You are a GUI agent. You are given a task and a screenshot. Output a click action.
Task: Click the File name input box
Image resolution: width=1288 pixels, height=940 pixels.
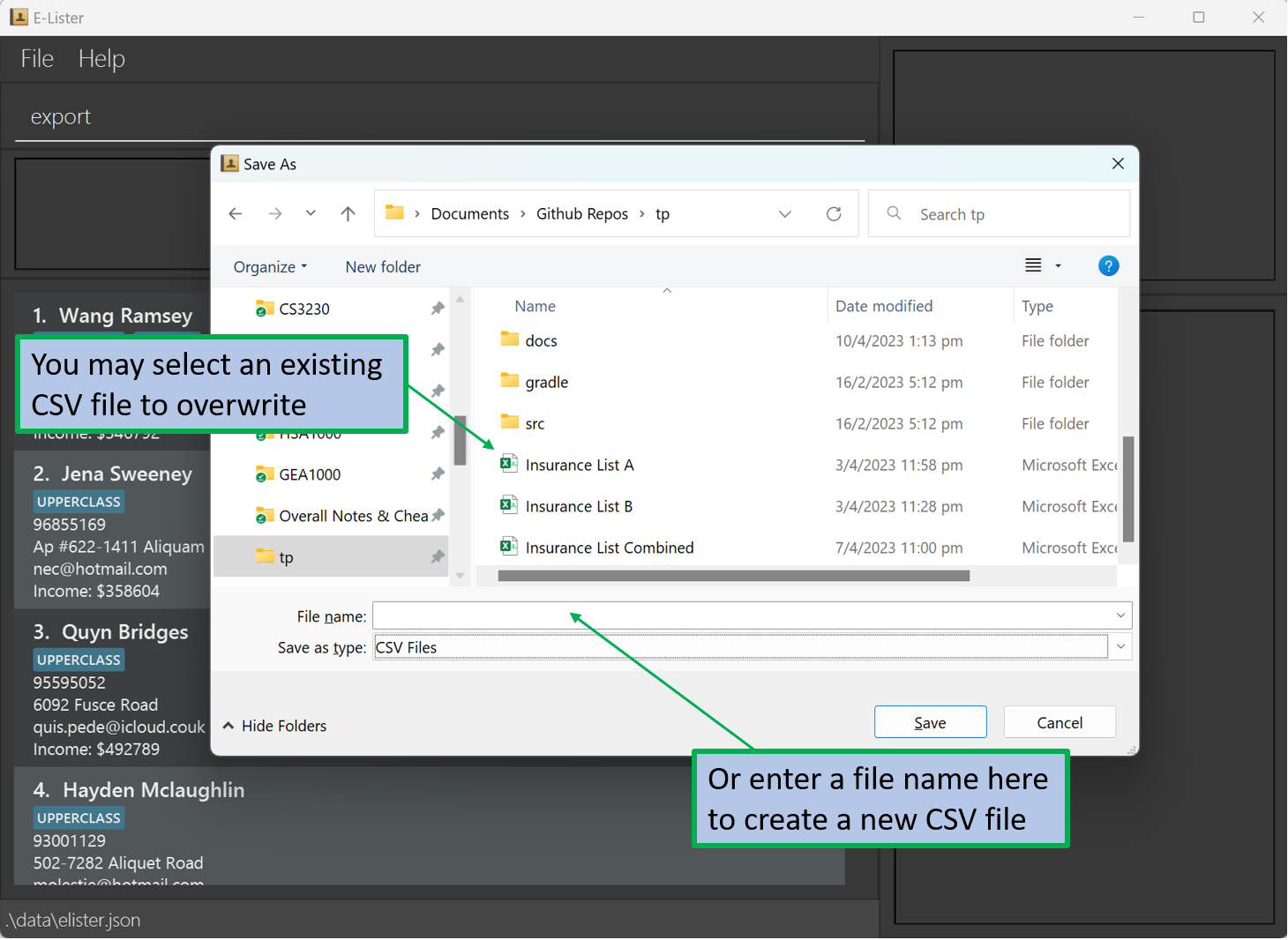[x=742, y=615]
